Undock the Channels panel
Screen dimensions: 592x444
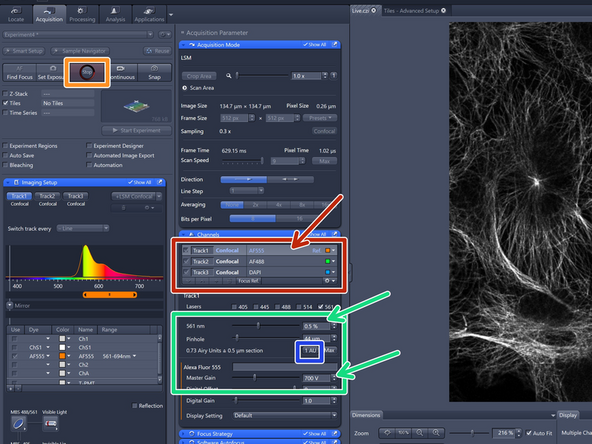click(x=335, y=234)
